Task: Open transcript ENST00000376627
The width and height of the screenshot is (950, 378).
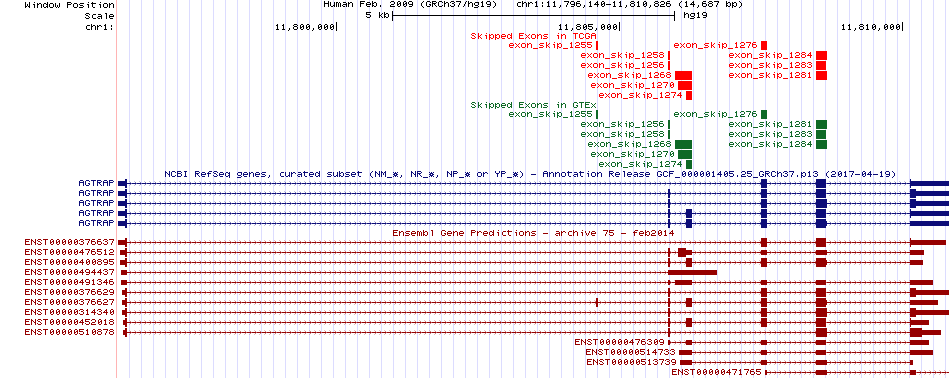Action: coord(70,302)
